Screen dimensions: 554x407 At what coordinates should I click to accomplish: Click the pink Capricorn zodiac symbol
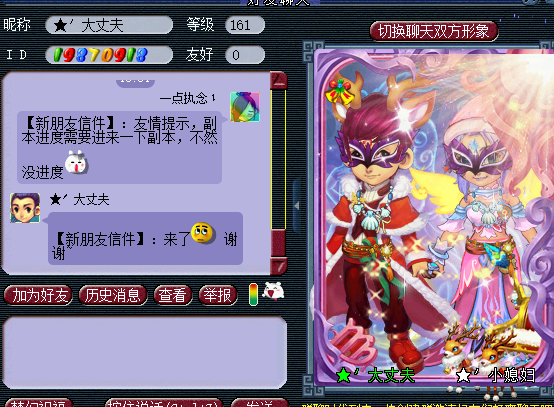(352, 340)
